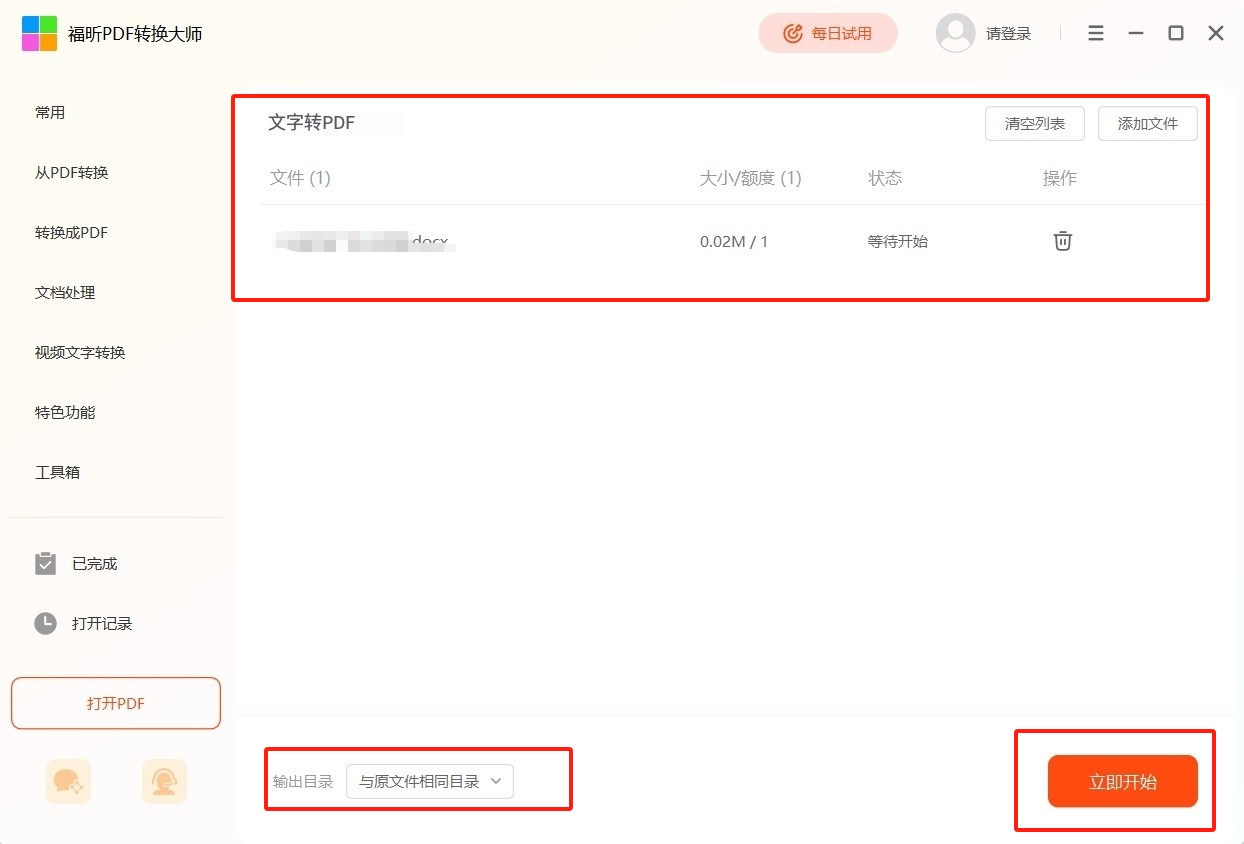Select the 常用 sidebar menu item
This screenshot has height=844, width=1244.
tap(50, 113)
